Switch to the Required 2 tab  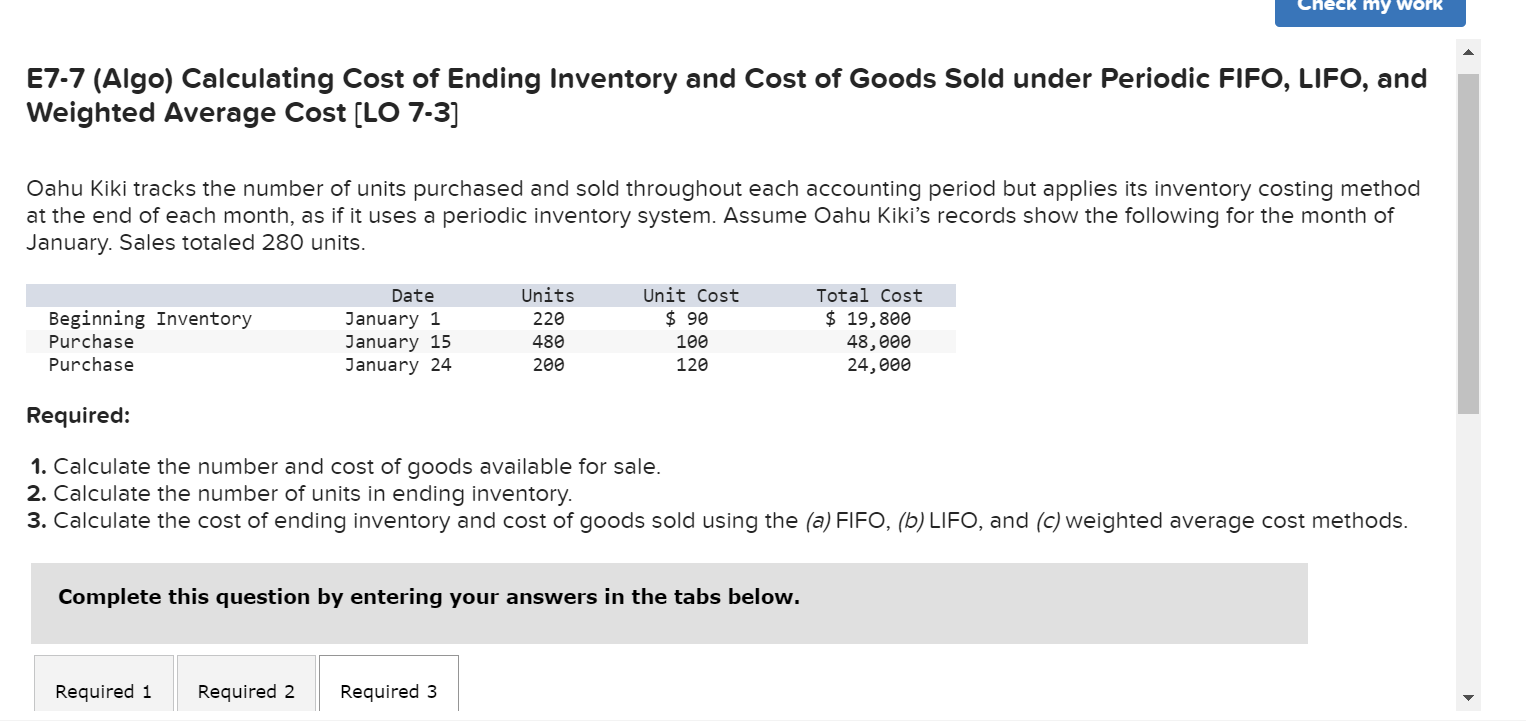245,690
